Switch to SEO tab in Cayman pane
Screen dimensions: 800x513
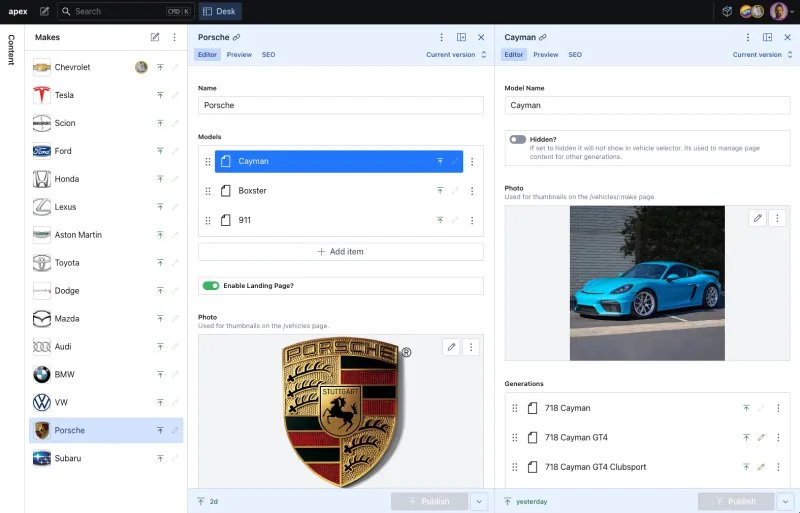coord(575,55)
